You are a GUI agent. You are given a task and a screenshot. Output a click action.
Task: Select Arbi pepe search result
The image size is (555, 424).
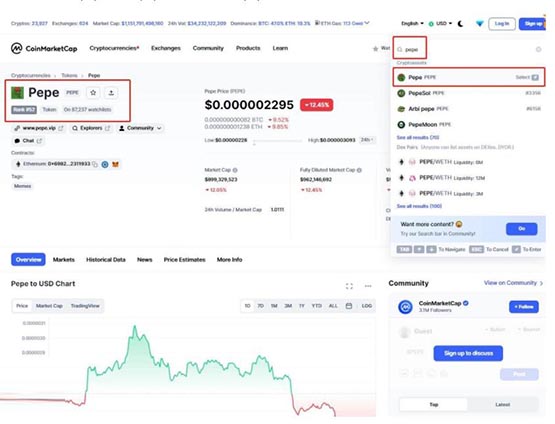tap(469, 109)
